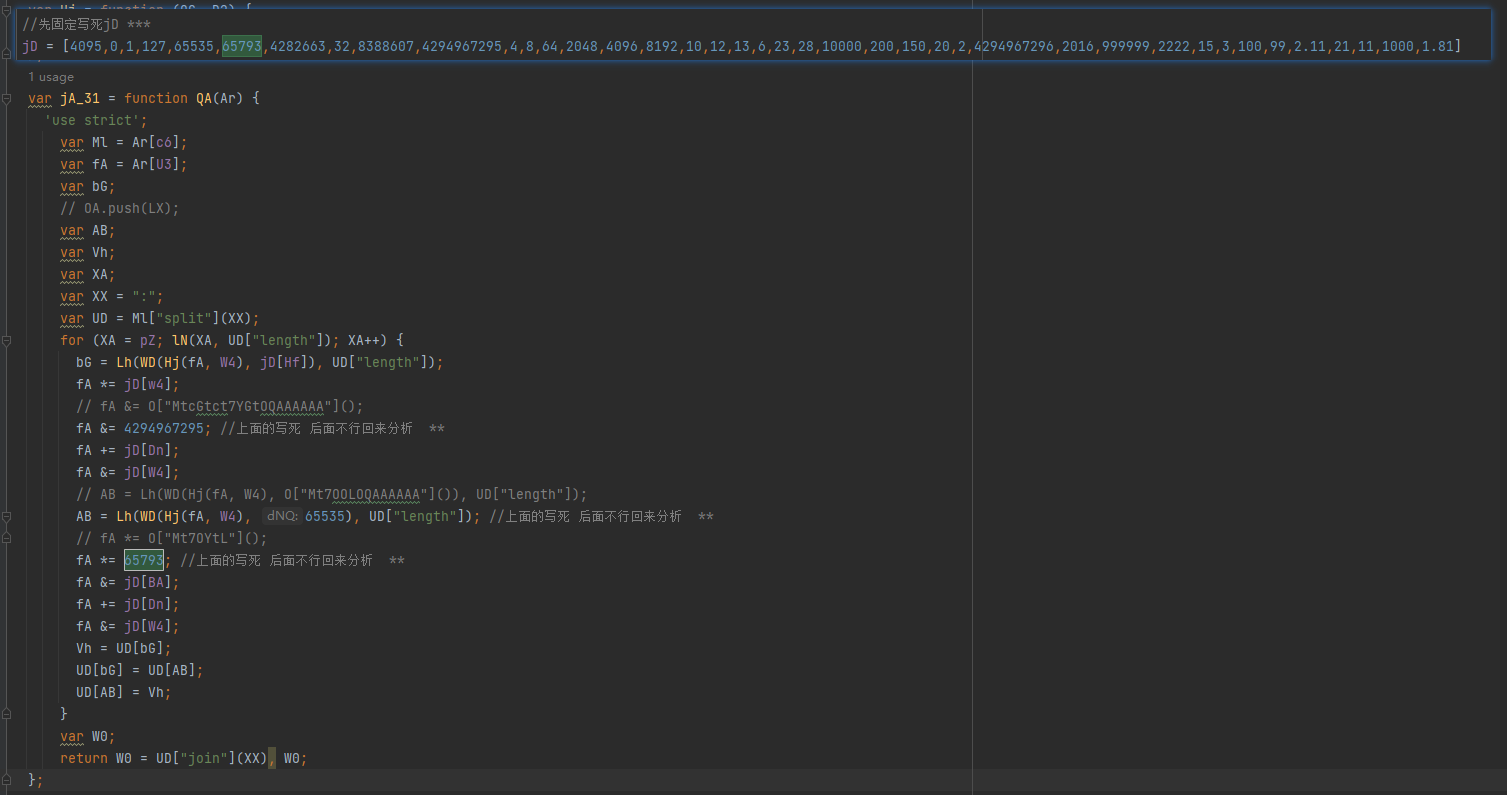The width and height of the screenshot is (1507, 795).
Task: Click the line var bG;
Action: tap(88, 186)
